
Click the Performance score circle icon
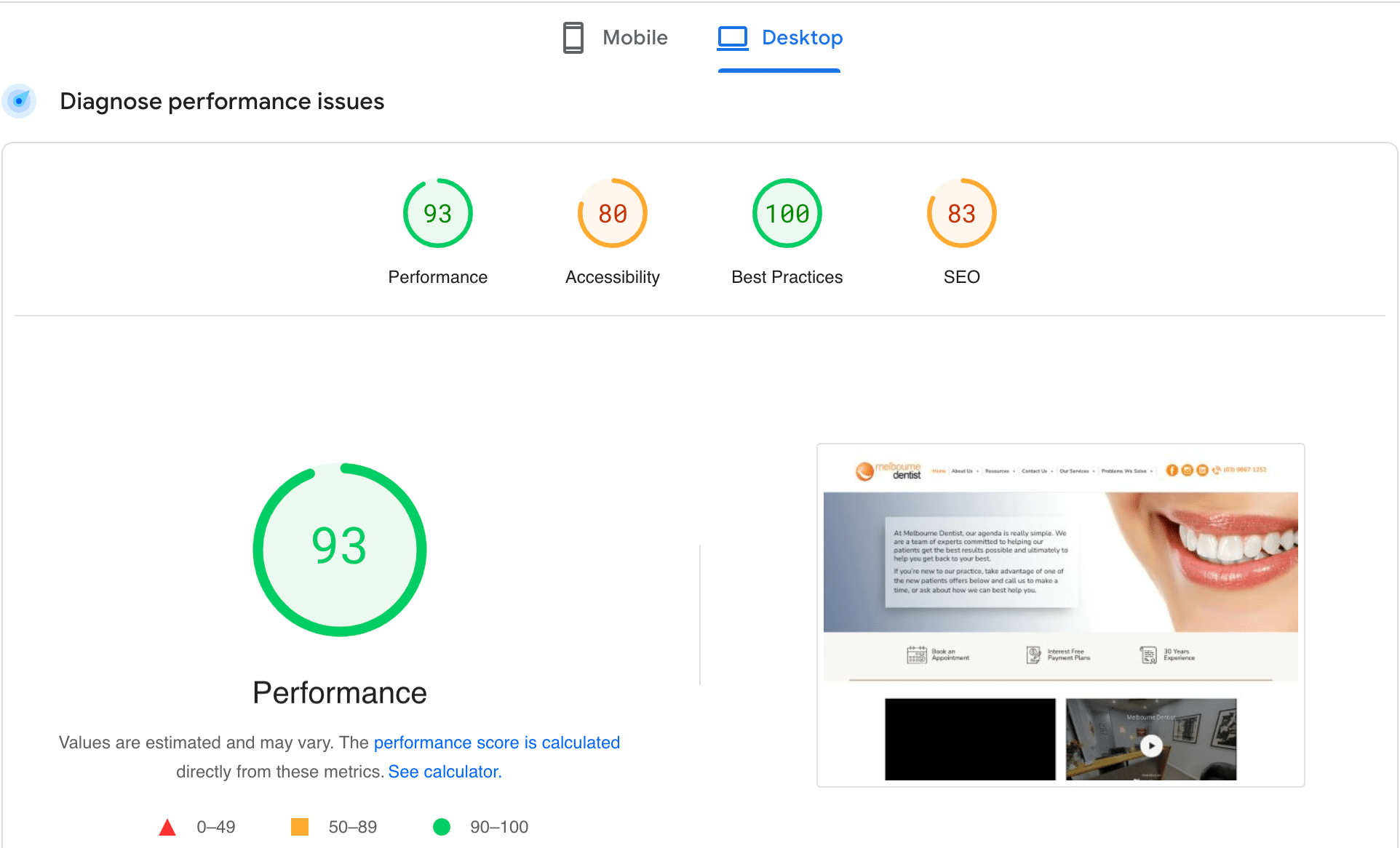(437, 214)
